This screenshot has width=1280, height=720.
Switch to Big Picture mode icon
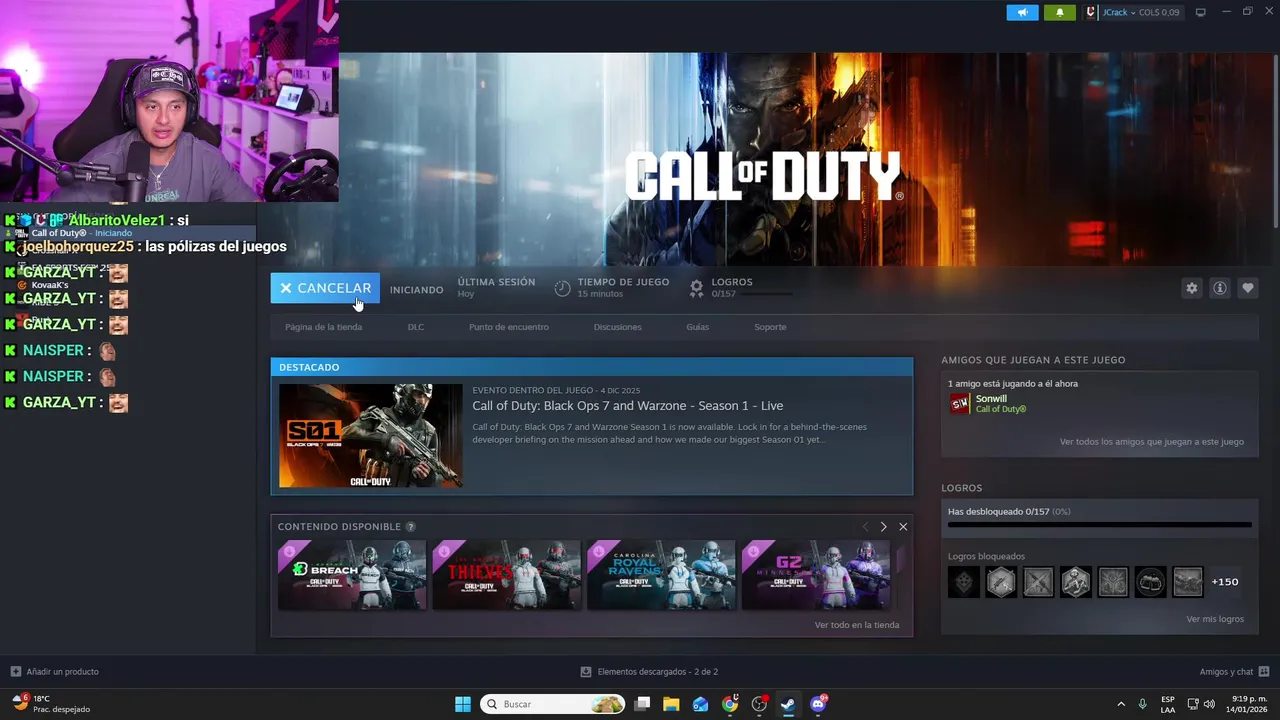(1201, 12)
